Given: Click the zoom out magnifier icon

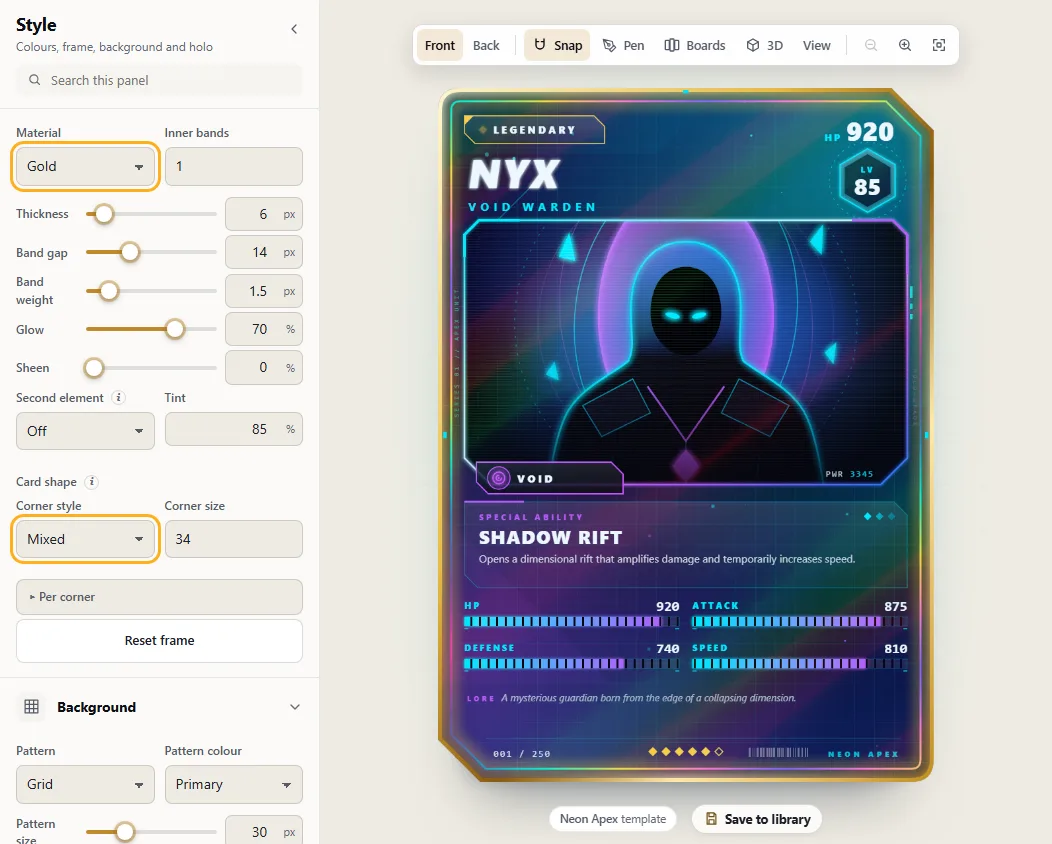Looking at the screenshot, I should (x=870, y=45).
